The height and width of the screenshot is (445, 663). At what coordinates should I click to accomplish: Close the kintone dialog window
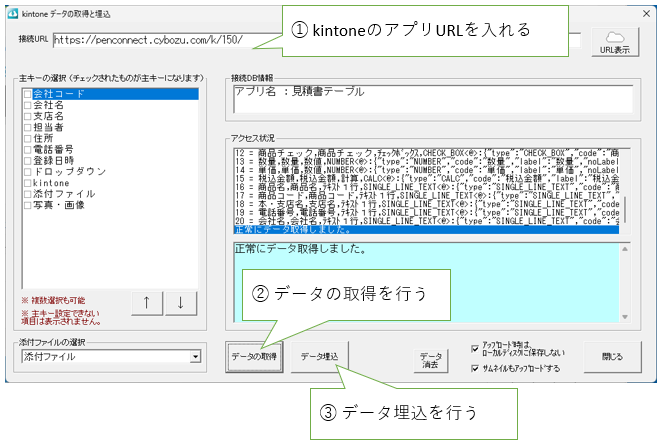[647, 14]
